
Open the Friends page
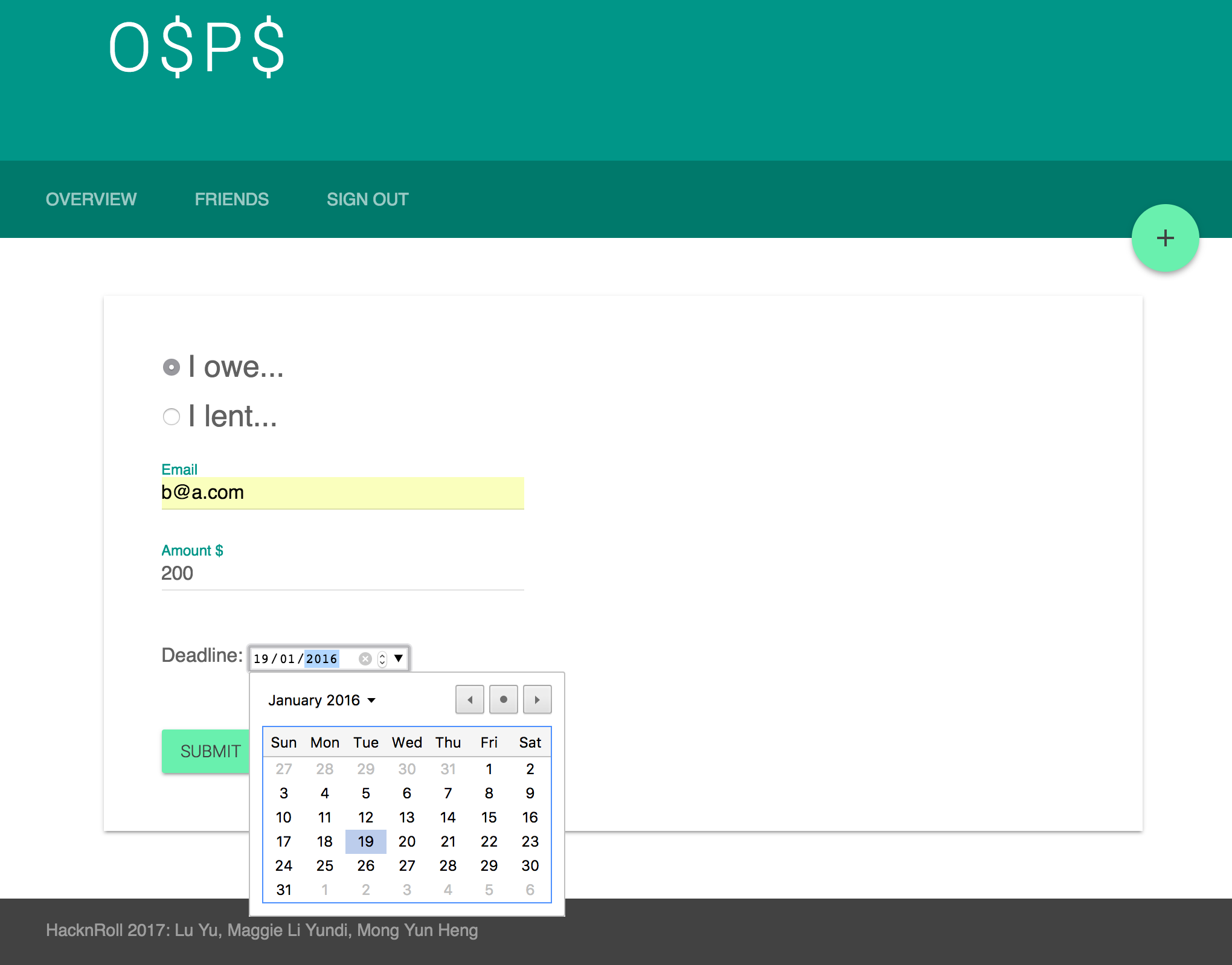point(231,199)
